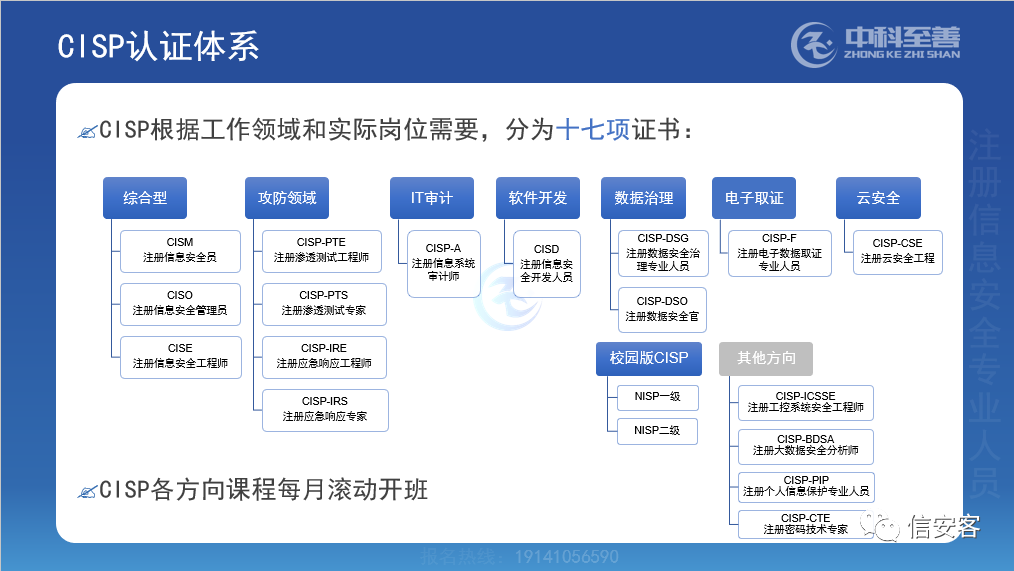Select the 校园版CISP header box
The width and height of the screenshot is (1014, 571).
pyautogui.click(x=649, y=358)
